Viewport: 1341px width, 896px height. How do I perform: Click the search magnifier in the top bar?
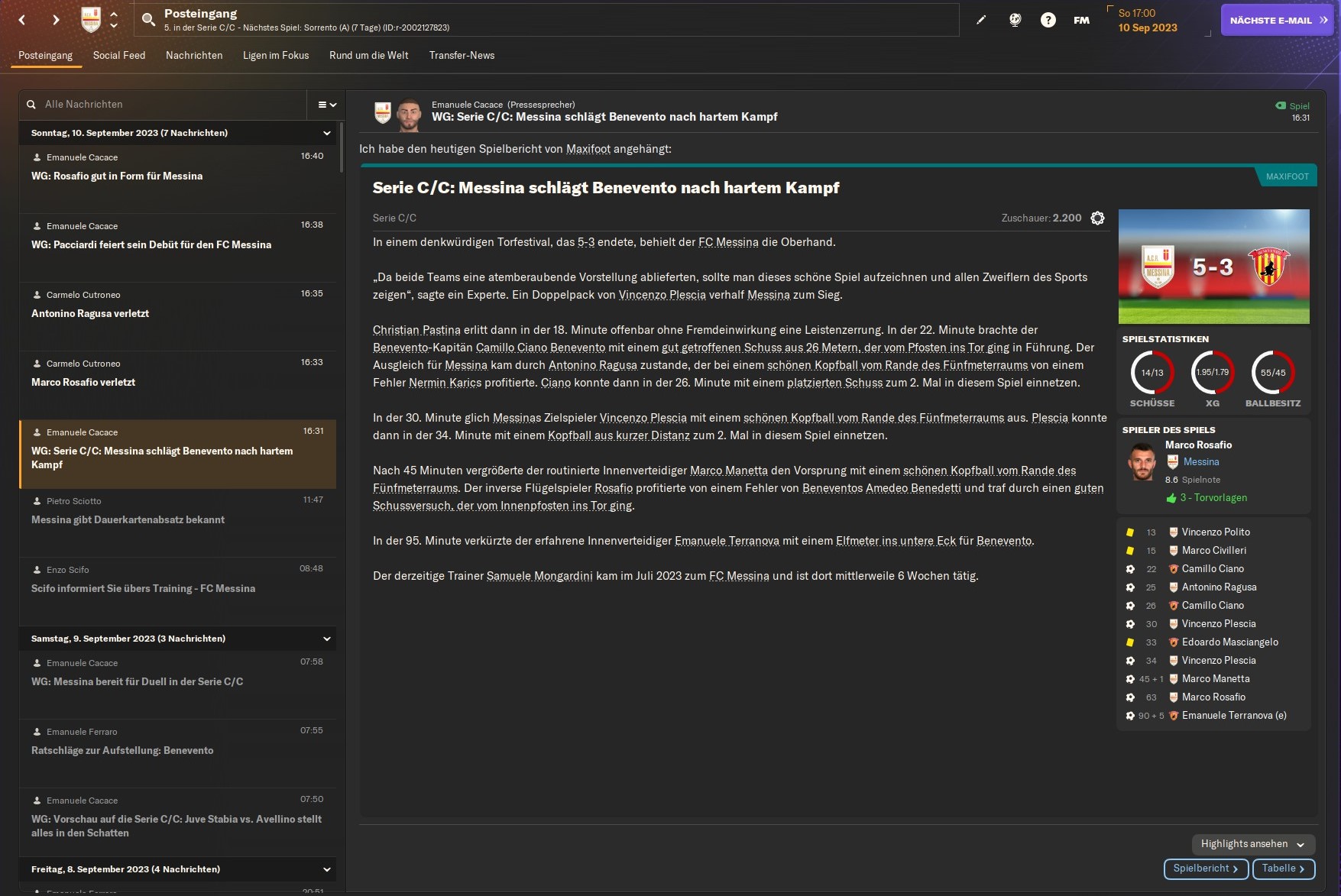tap(148, 20)
